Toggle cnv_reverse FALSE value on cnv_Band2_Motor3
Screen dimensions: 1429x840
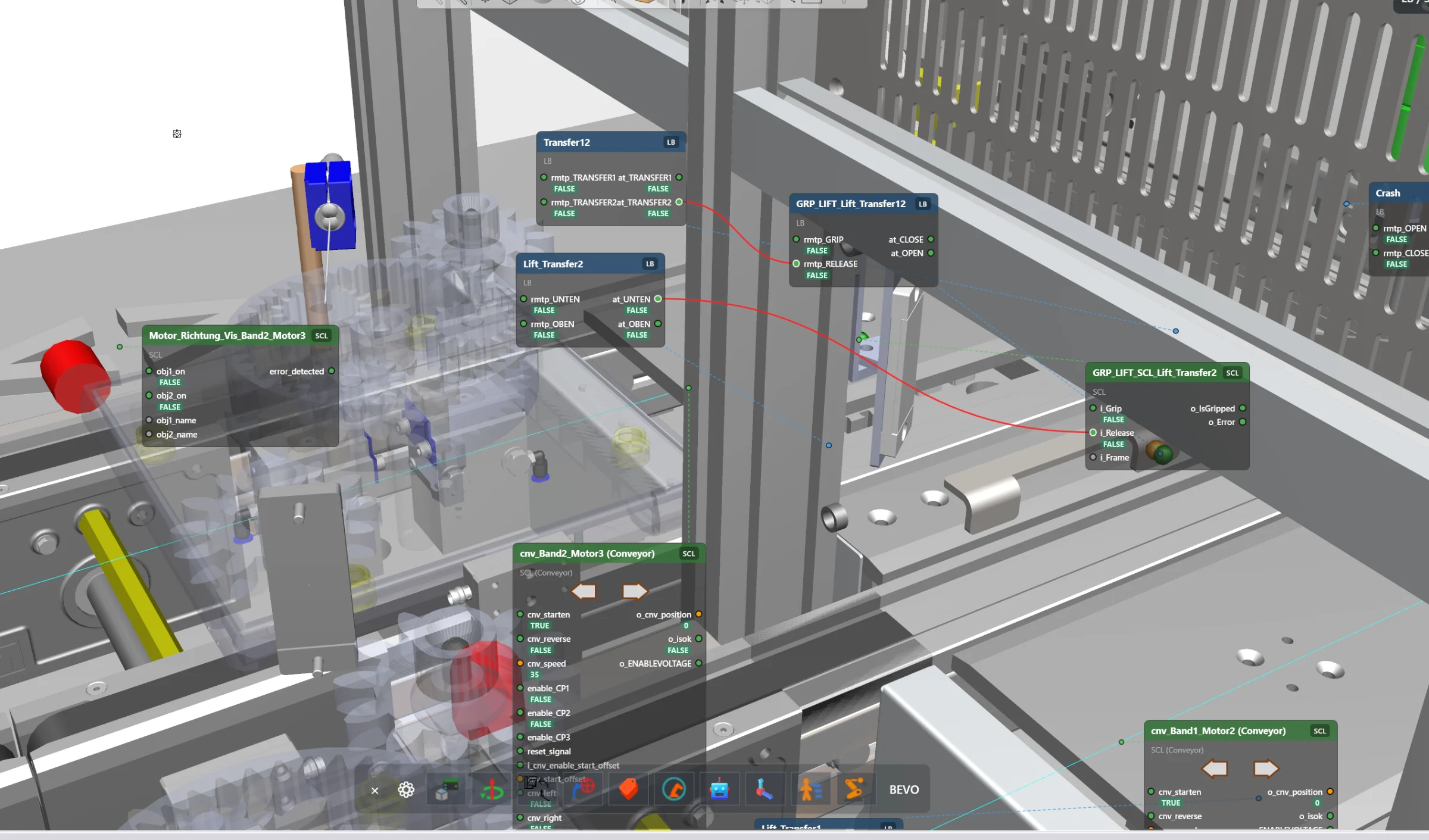[x=541, y=651]
